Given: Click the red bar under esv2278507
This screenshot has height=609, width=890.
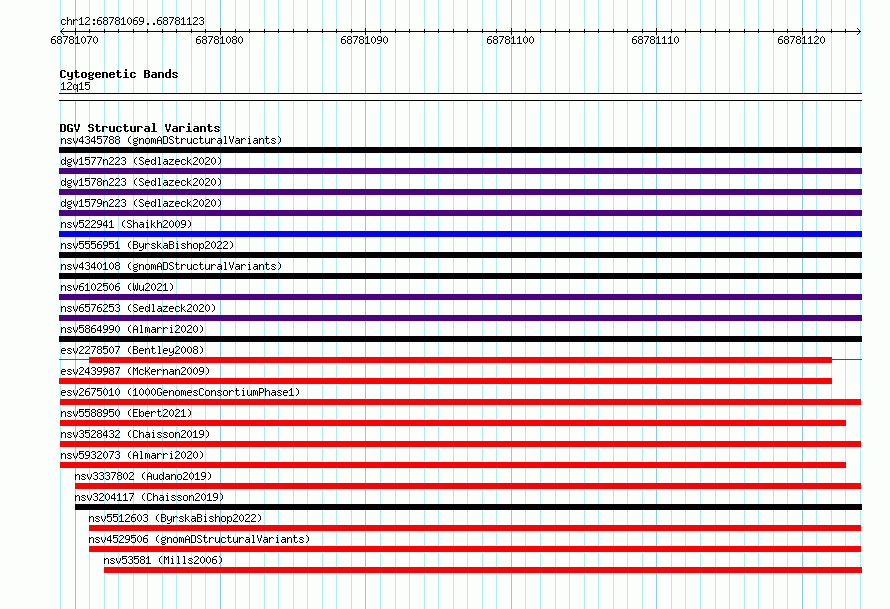Looking at the screenshot, I should [x=460, y=360].
